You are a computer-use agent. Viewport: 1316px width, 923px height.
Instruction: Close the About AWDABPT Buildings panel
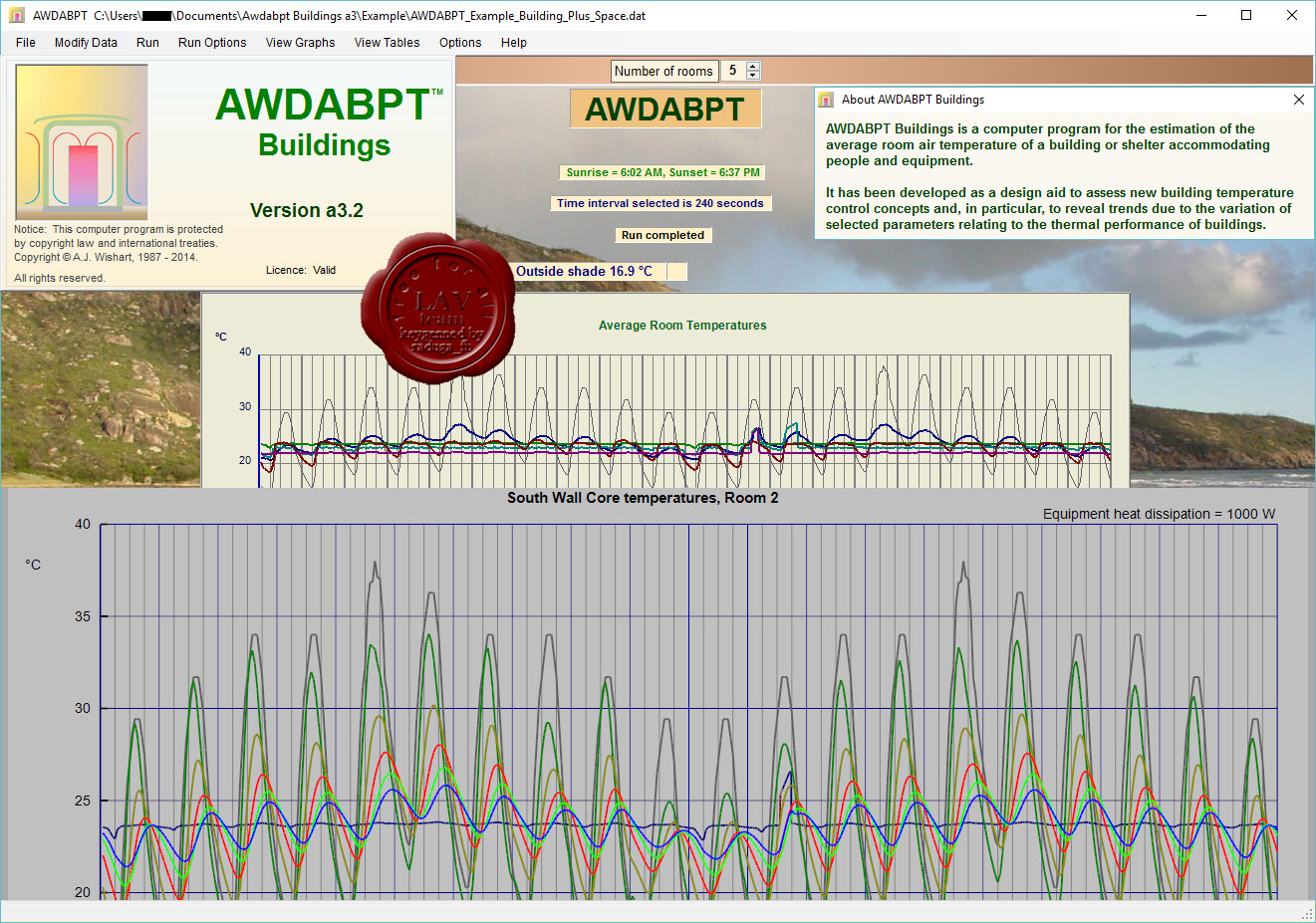(x=1298, y=100)
